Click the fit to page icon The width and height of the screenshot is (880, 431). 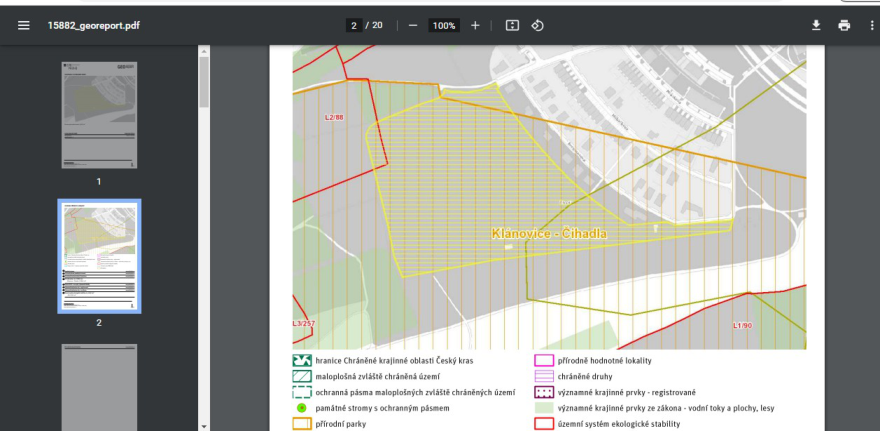(x=512, y=25)
